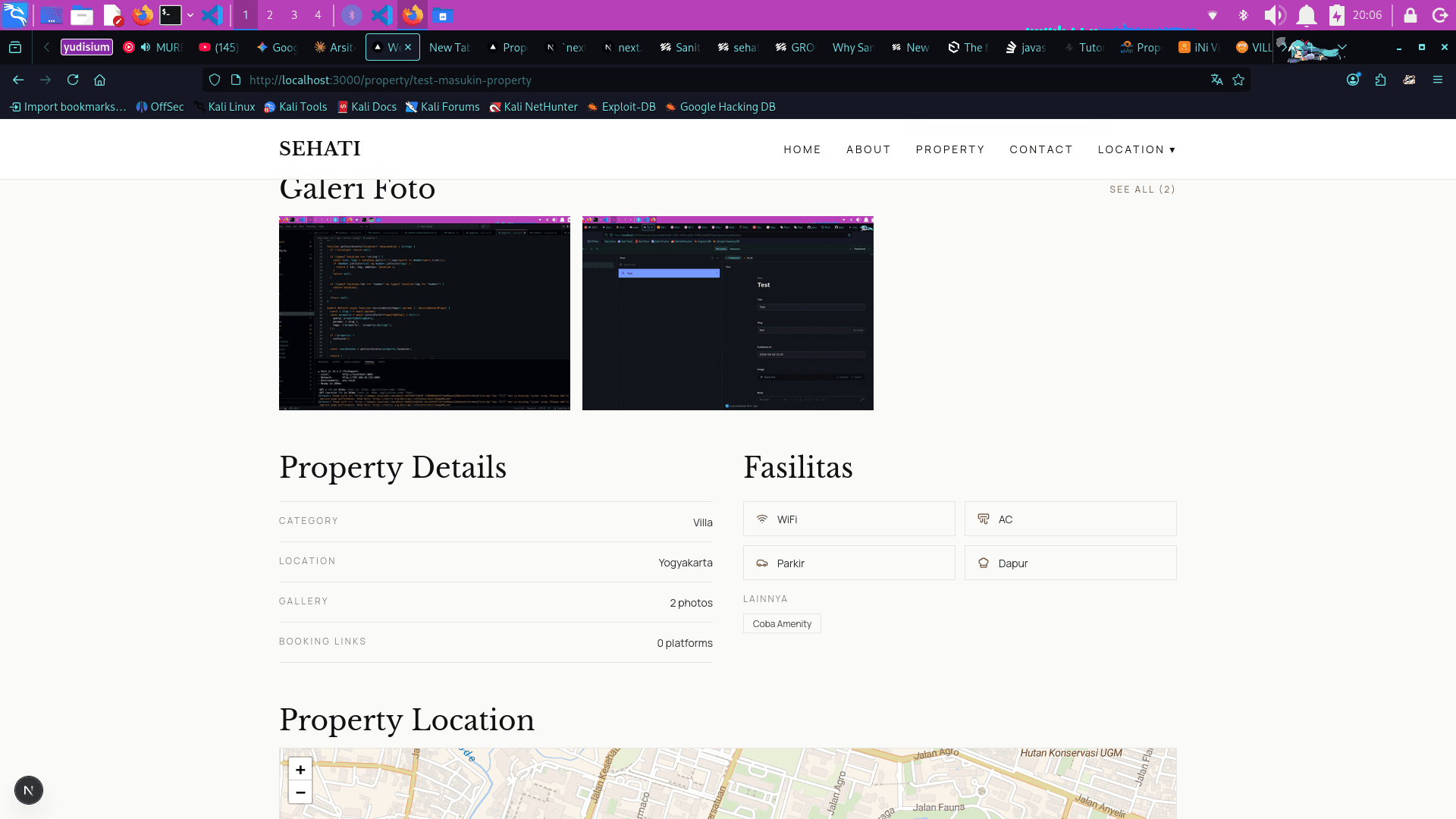Image resolution: width=1456 pixels, height=819 pixels.
Task: Switch to workspace 4
Action: tap(318, 14)
